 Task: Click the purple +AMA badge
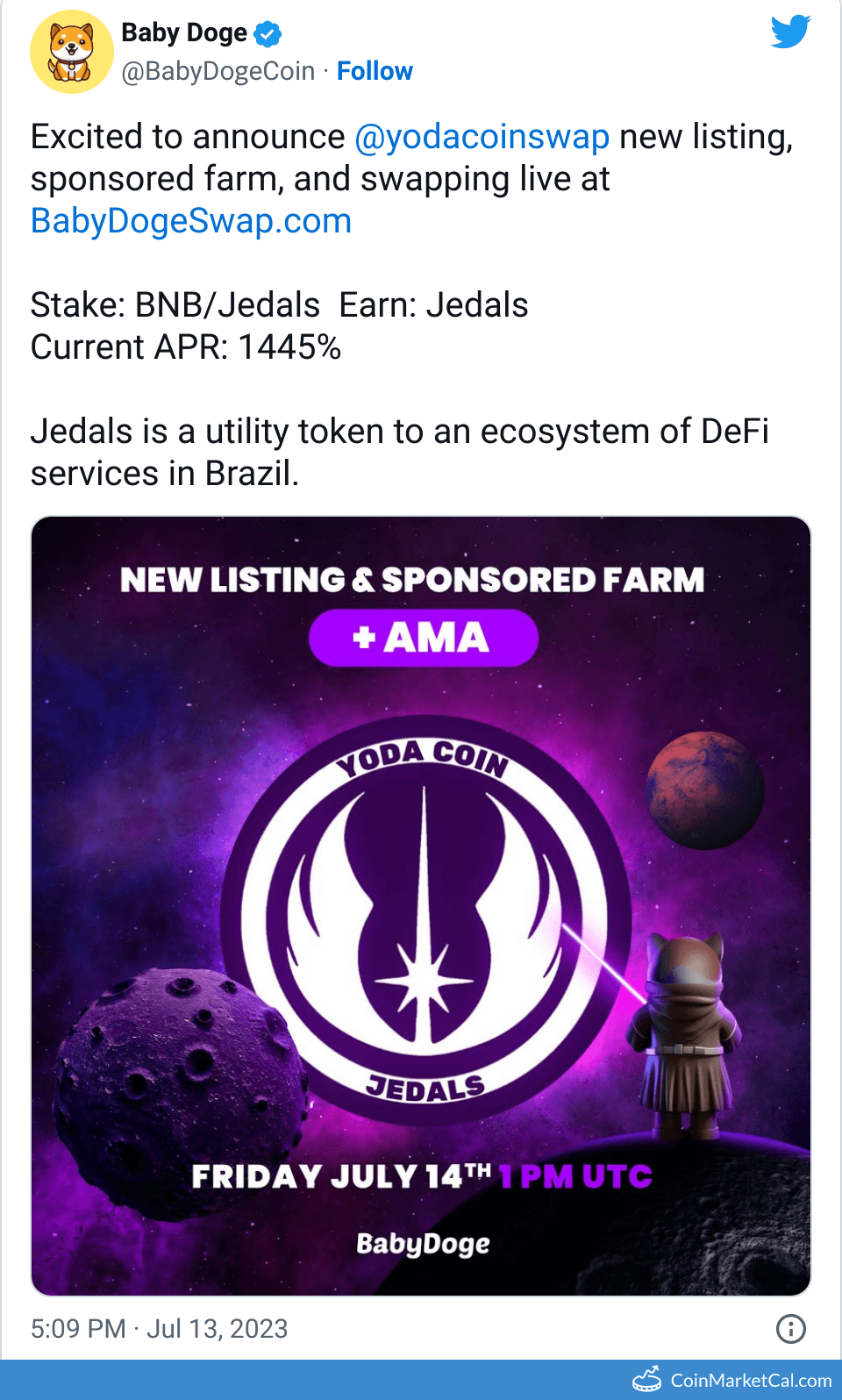[423, 638]
